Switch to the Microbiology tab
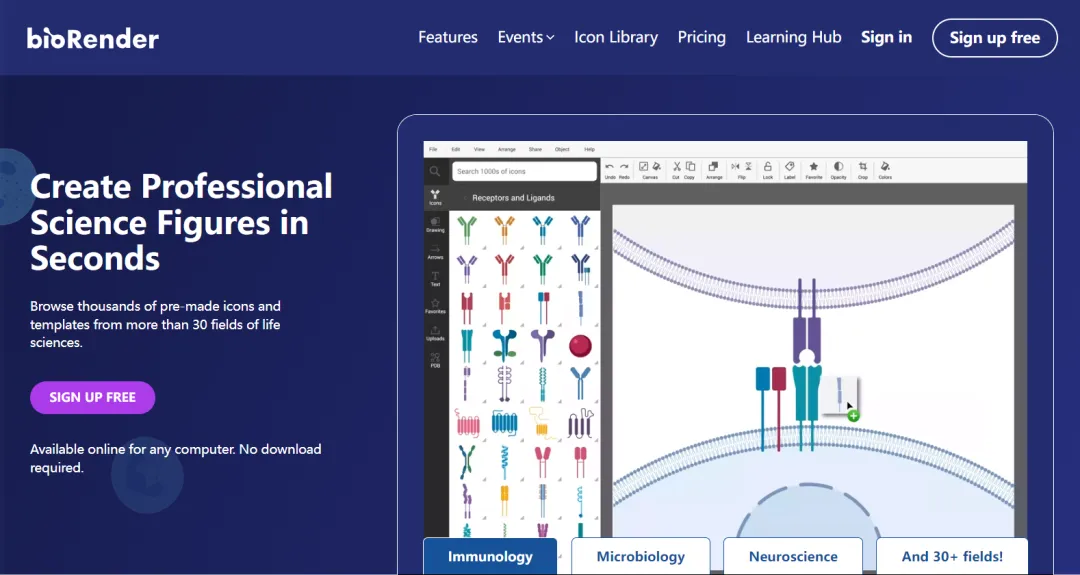Image resolution: width=1080 pixels, height=575 pixels. (x=641, y=556)
